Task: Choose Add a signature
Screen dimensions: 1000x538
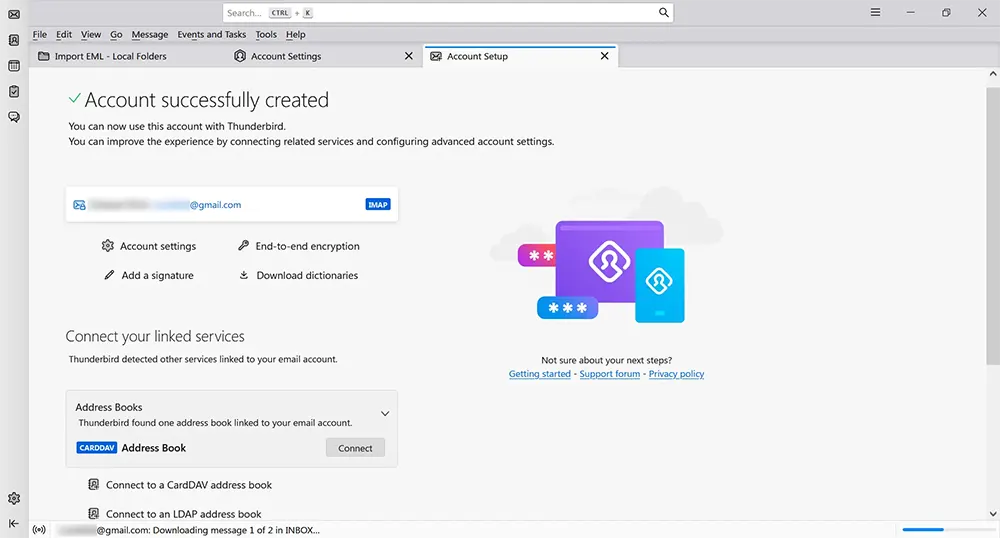Action: pyautogui.click(x=158, y=275)
